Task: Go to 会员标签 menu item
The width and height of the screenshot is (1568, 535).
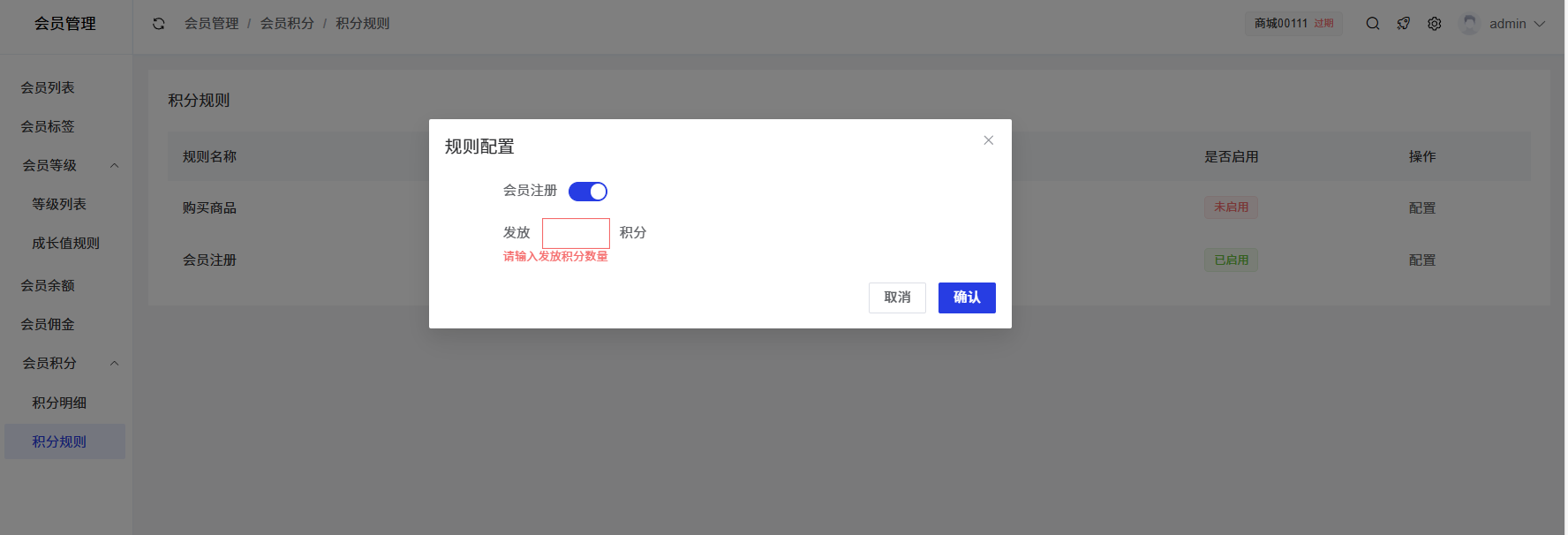Action: [48, 126]
